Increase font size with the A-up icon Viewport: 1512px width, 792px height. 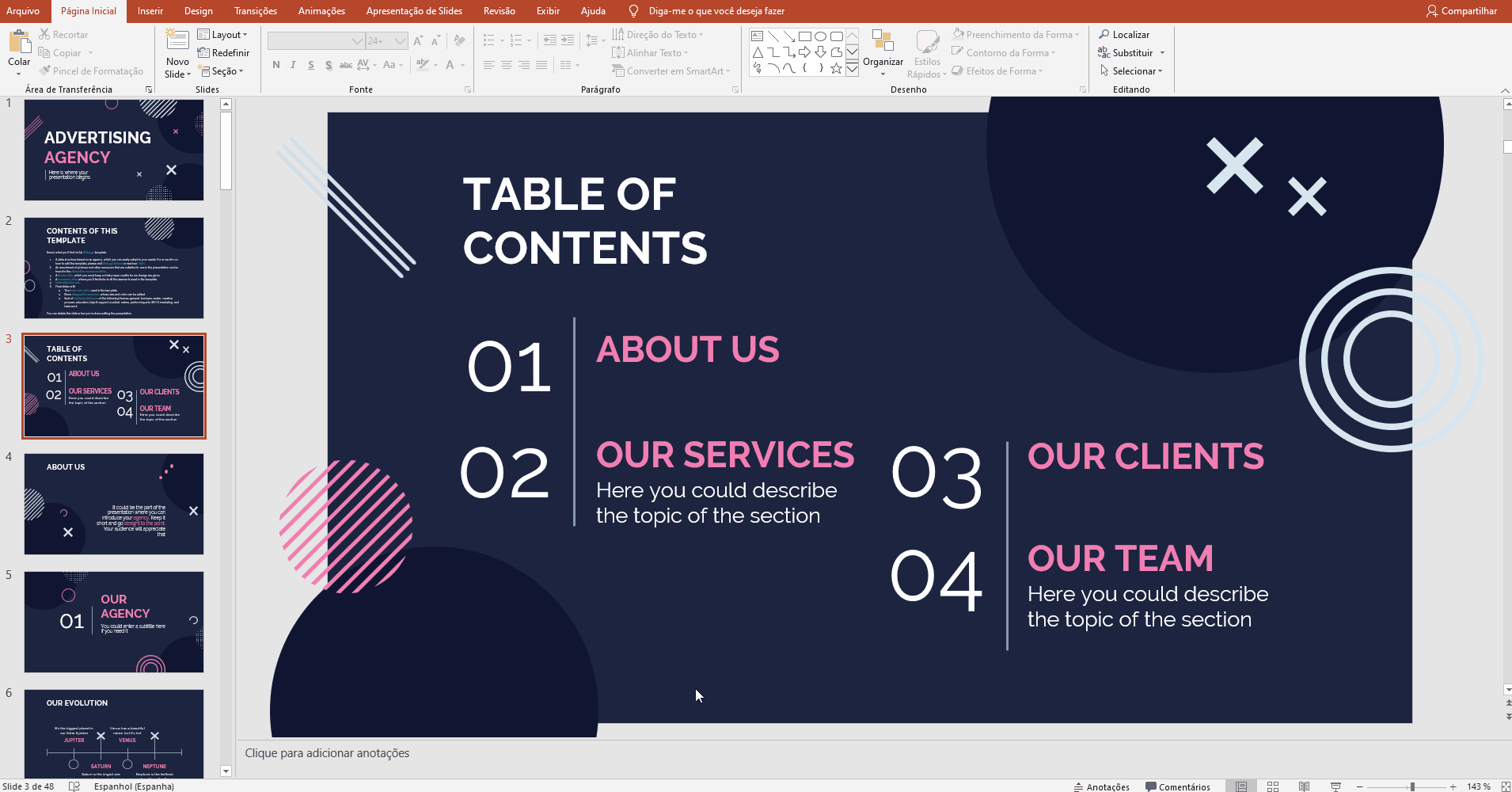tap(418, 40)
